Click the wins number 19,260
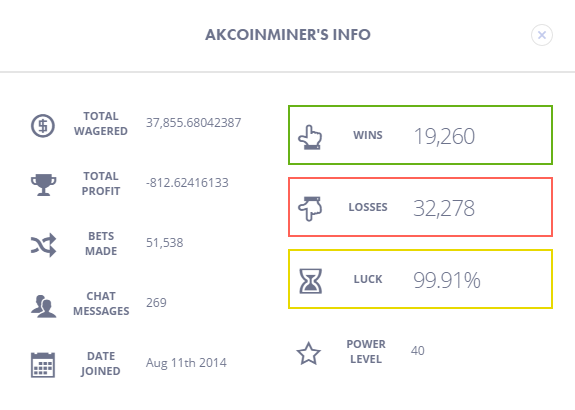 [444, 136]
